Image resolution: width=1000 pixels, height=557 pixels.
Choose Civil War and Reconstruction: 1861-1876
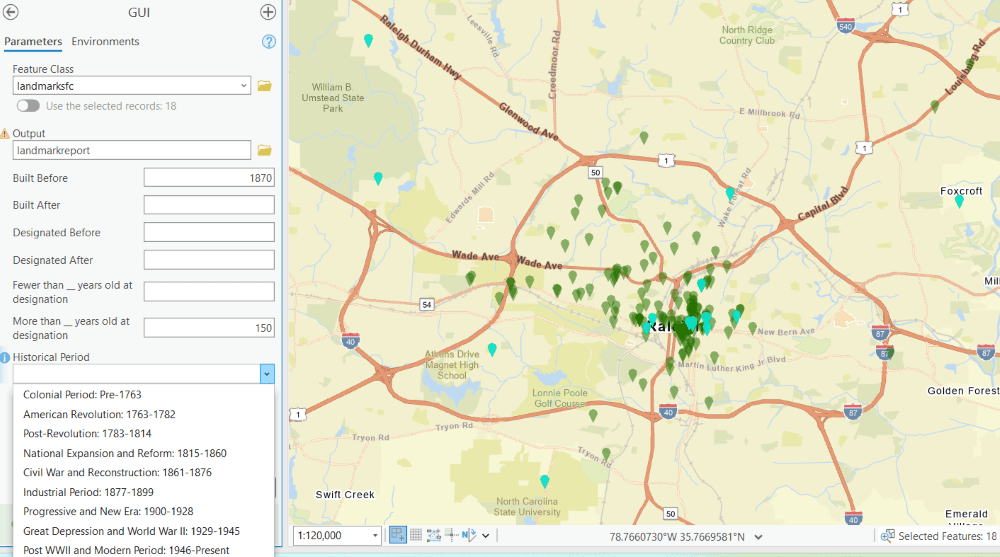click(x=117, y=473)
